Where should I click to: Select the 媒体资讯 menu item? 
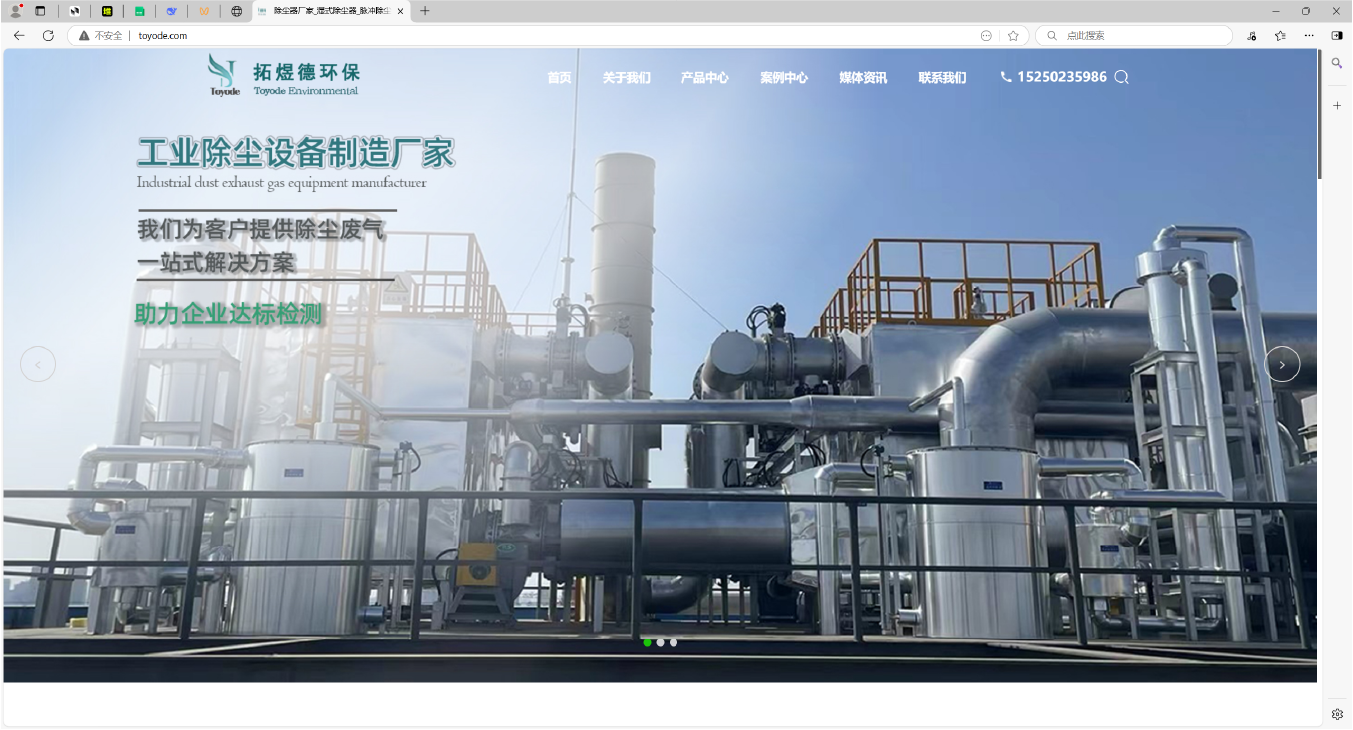(x=862, y=77)
